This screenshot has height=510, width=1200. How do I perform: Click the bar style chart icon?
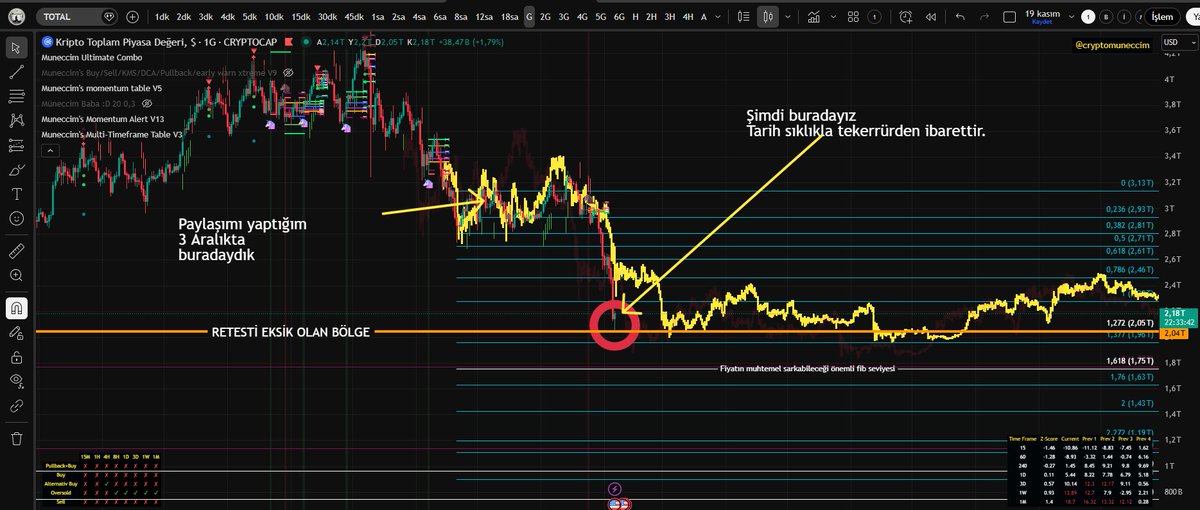tap(744, 17)
